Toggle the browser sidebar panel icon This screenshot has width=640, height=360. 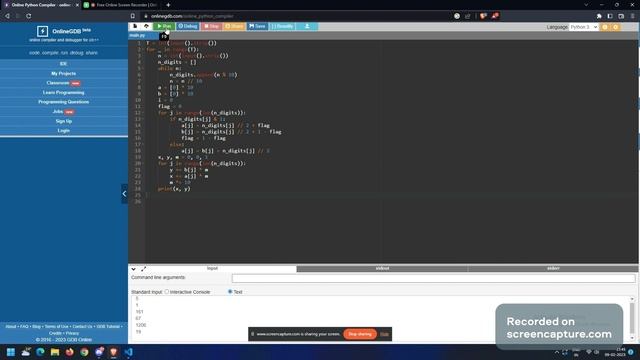[x=610, y=16]
